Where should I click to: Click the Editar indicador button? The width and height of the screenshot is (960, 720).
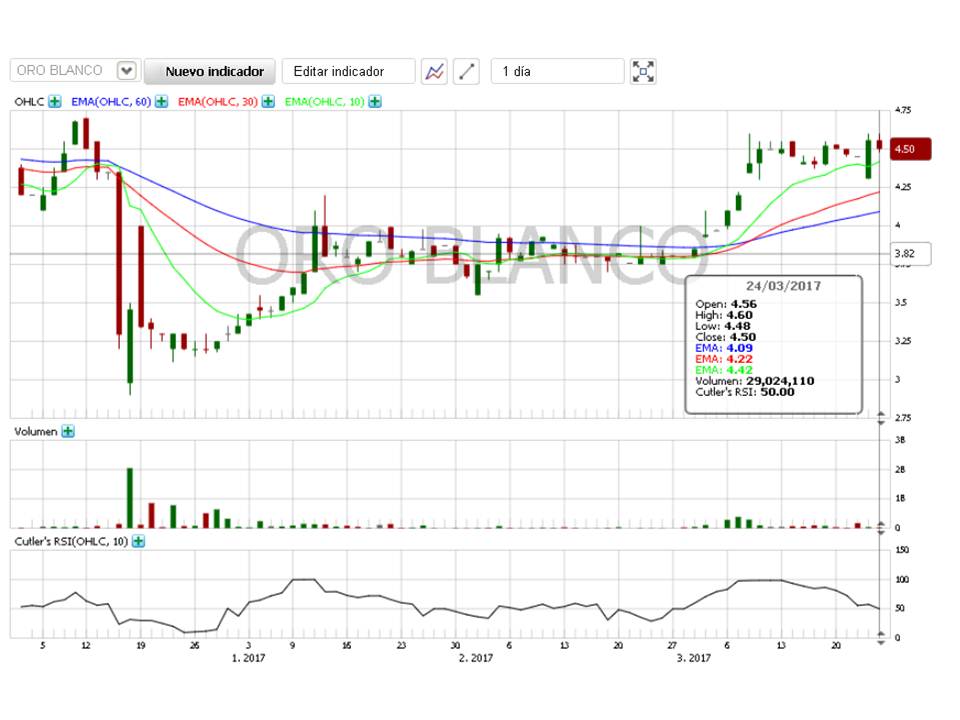click(x=348, y=72)
